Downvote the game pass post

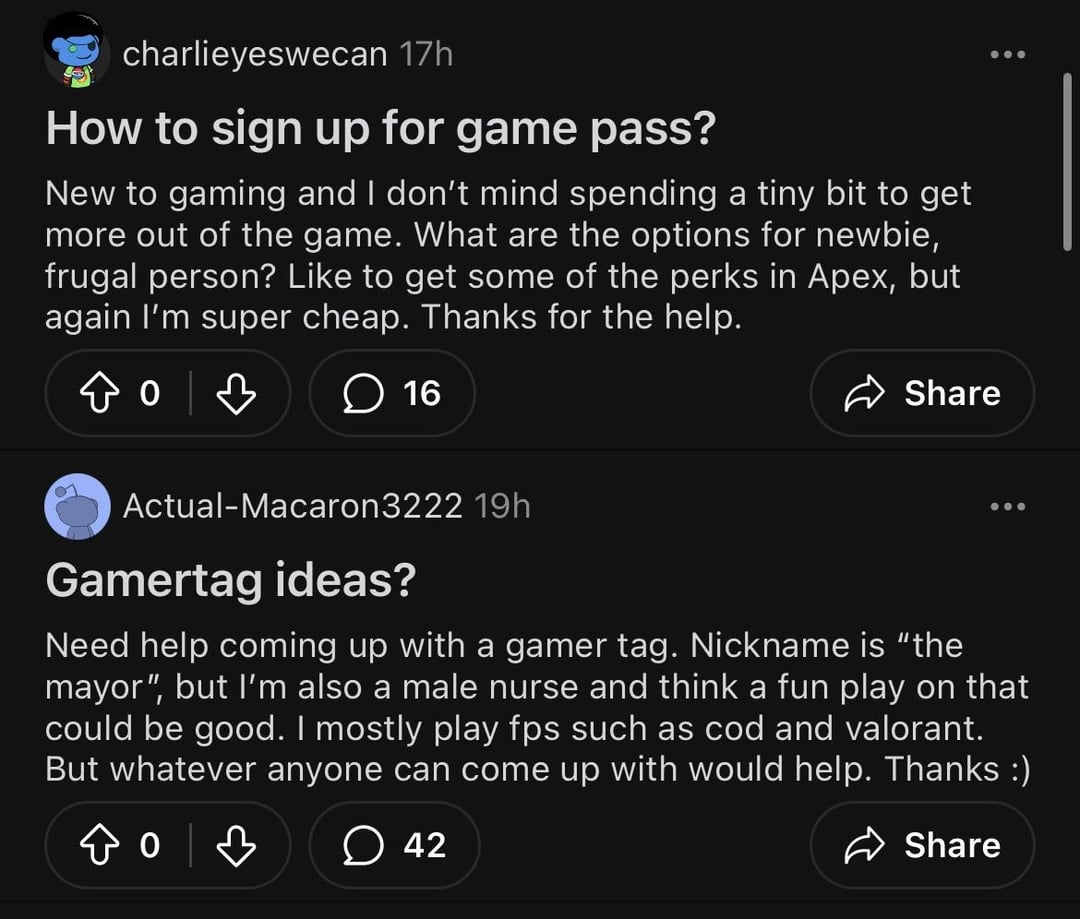237,394
